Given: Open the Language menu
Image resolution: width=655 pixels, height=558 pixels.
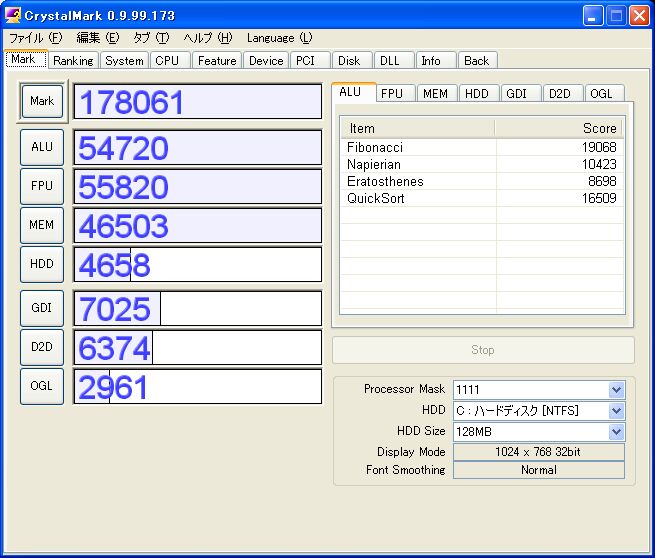Looking at the screenshot, I should [x=279, y=38].
